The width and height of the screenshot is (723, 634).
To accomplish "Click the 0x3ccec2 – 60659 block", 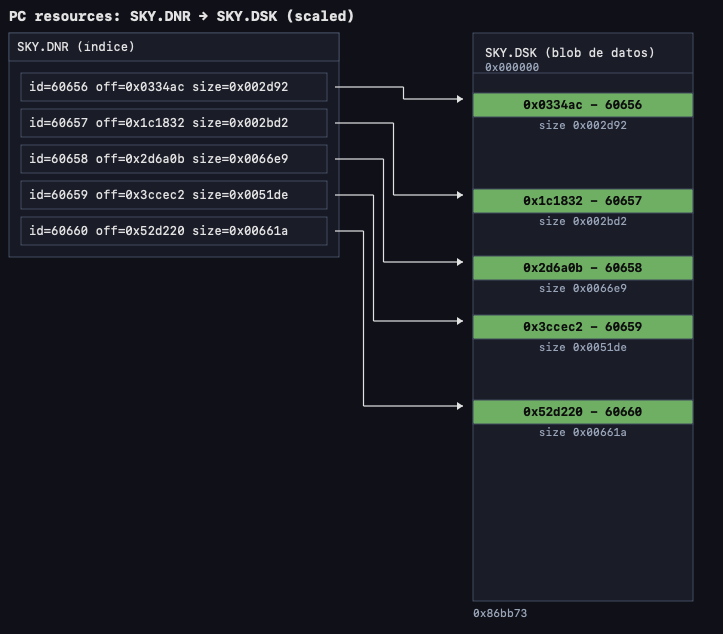I will point(582,327).
